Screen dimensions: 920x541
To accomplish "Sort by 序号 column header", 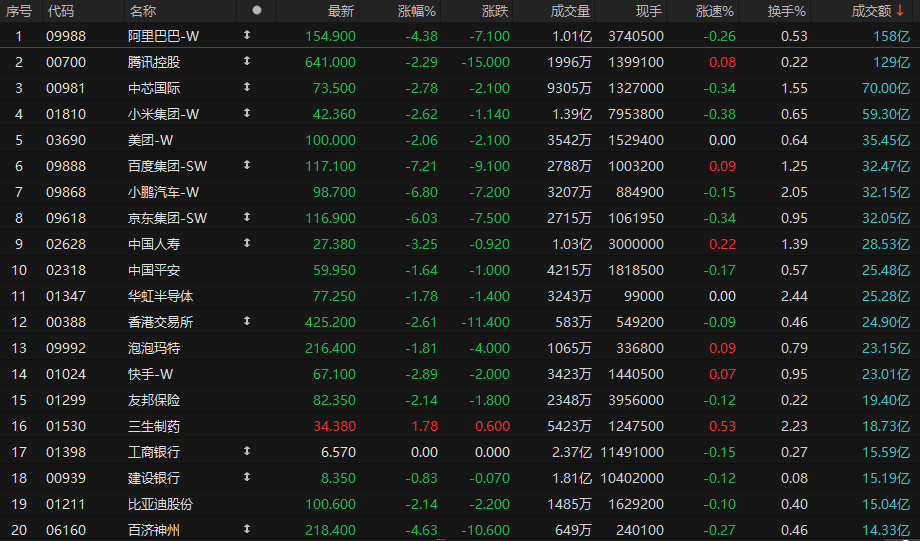I will (19, 11).
